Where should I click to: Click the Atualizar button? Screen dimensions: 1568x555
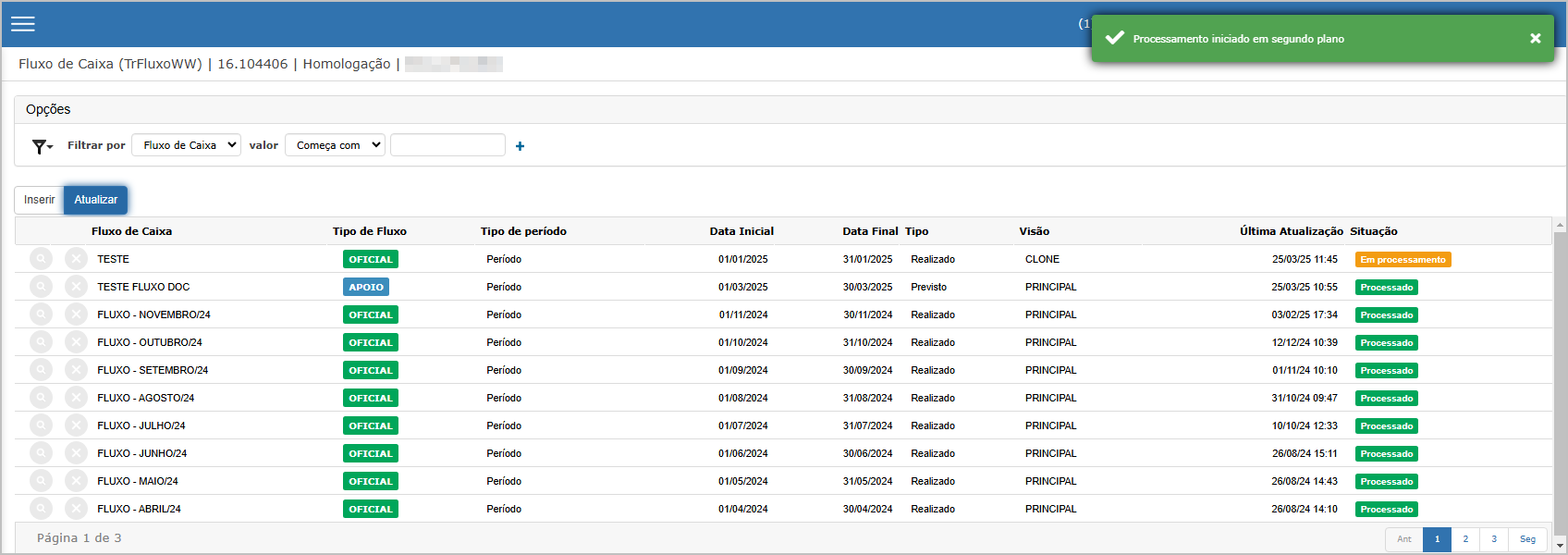pos(96,200)
